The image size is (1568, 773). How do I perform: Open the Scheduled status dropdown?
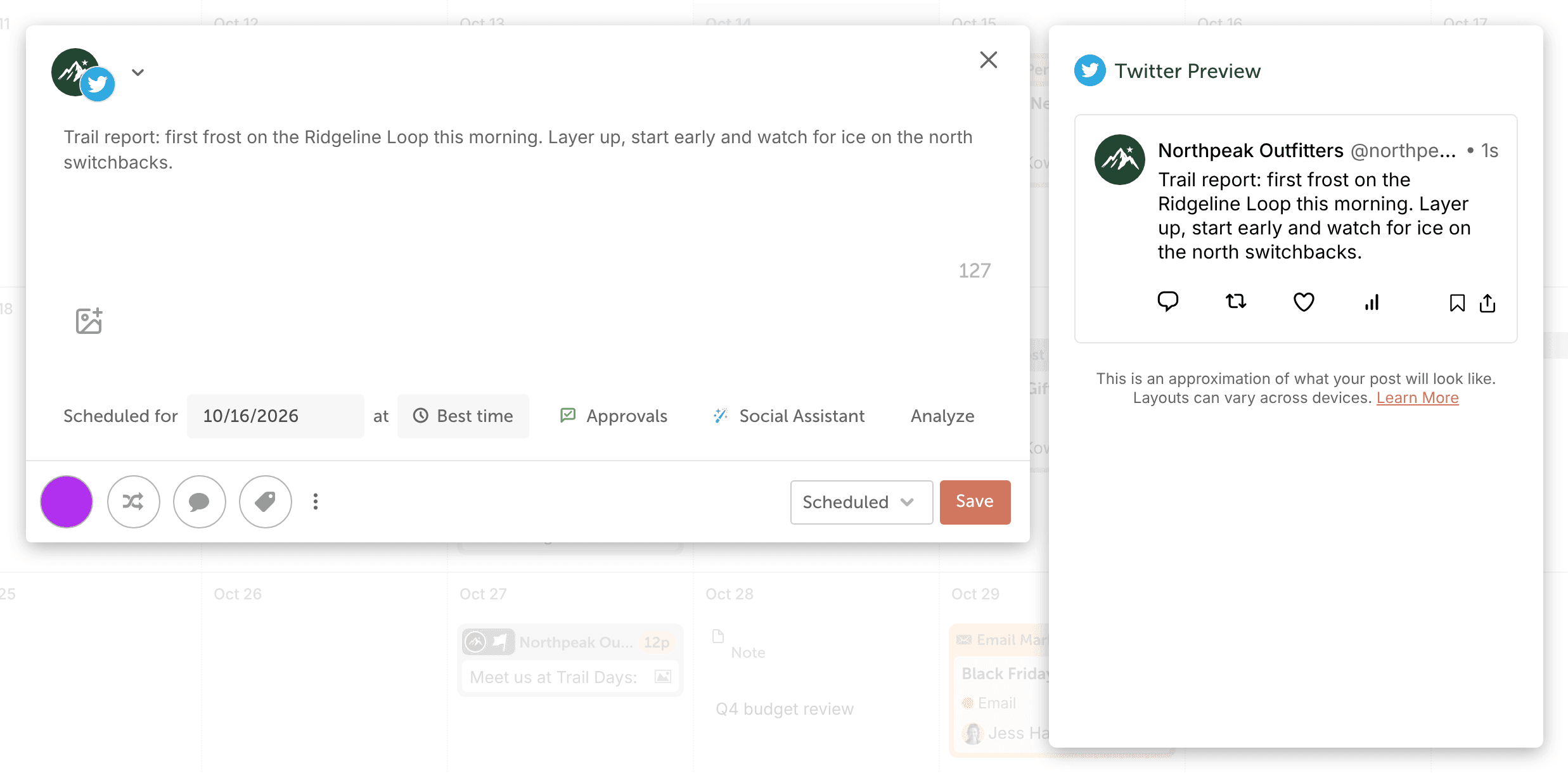click(x=861, y=502)
